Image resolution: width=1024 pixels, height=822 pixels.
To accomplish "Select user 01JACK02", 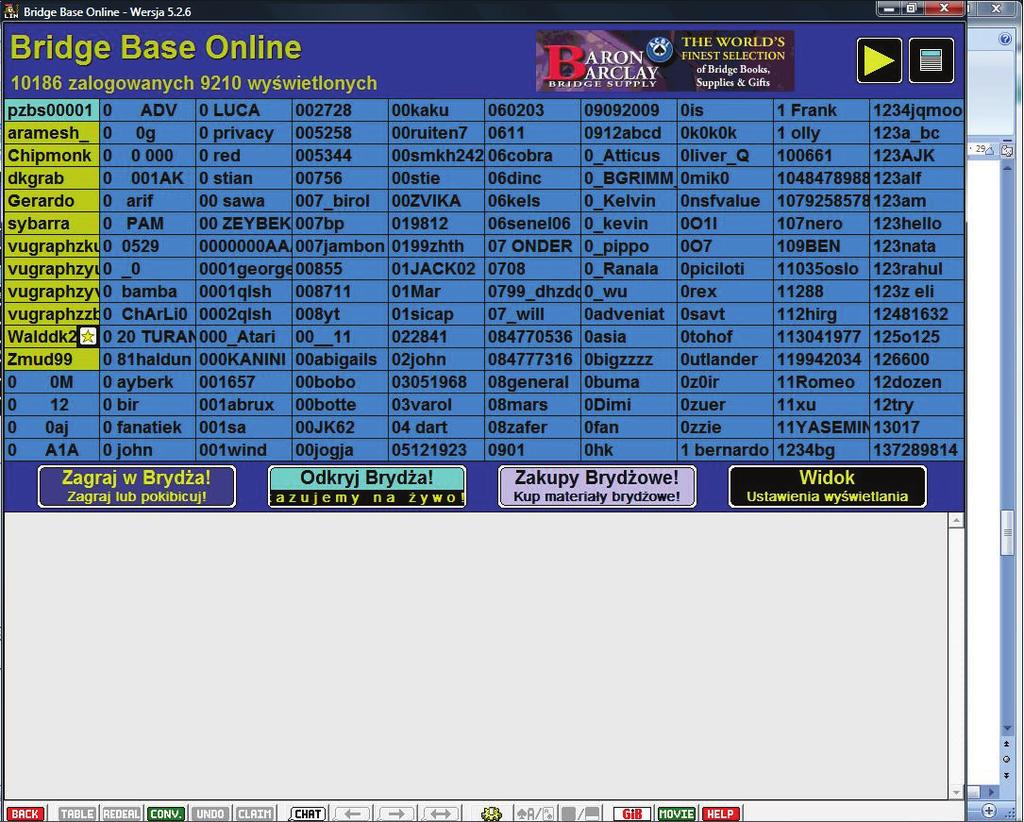I will [436, 269].
